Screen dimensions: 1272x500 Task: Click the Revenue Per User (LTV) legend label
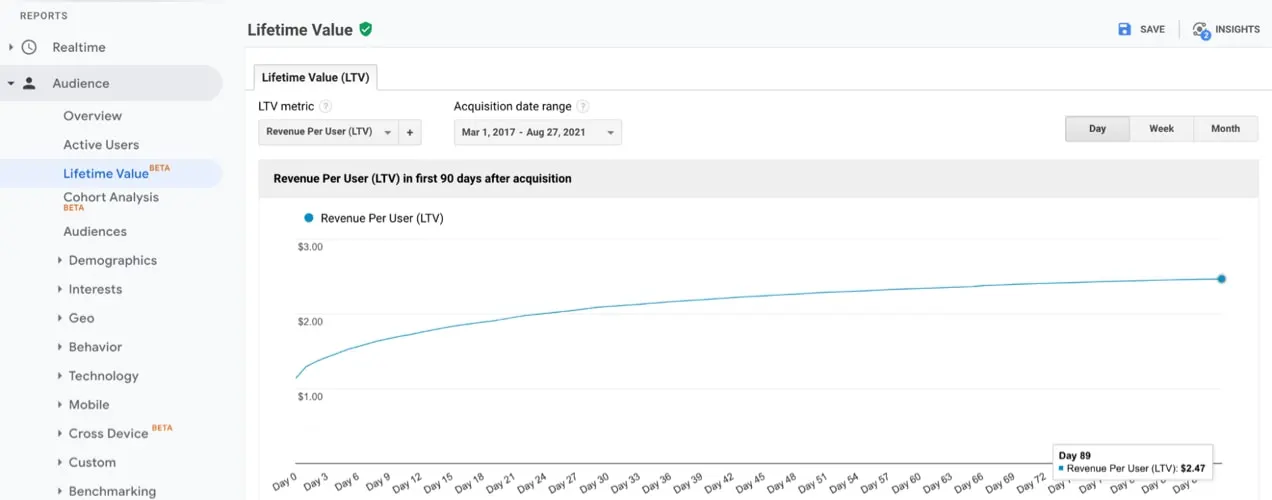(382, 217)
